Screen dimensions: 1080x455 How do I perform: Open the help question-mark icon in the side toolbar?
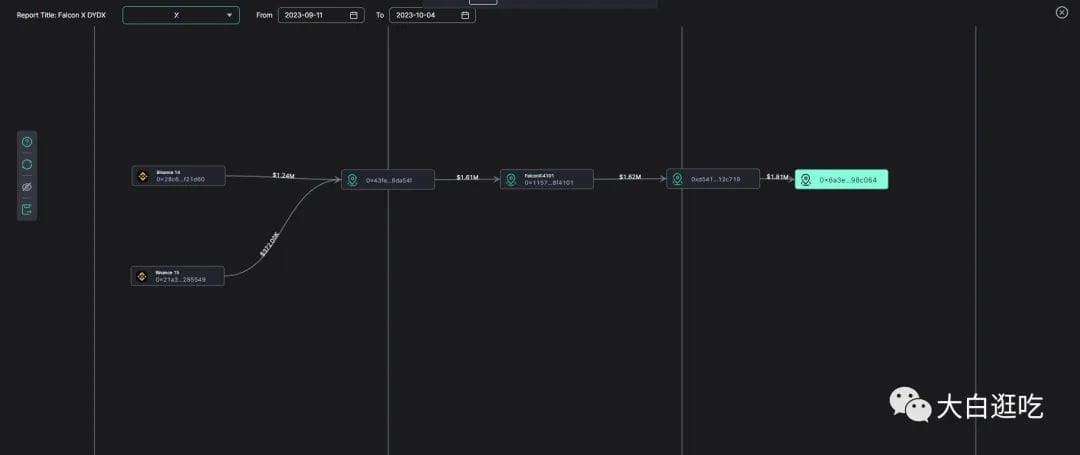pos(27,142)
